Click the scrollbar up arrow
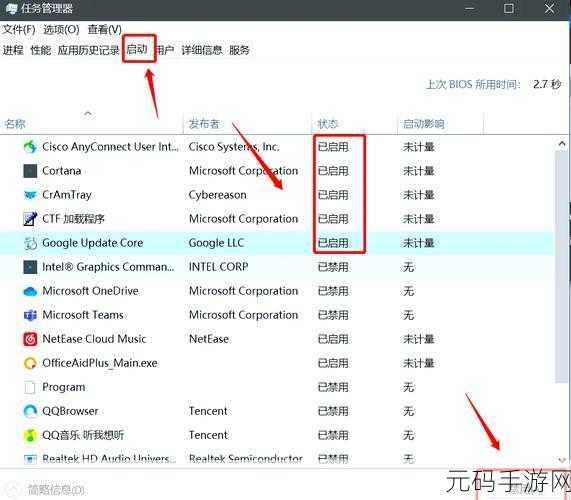This screenshot has width=571, height=500. coord(562,143)
